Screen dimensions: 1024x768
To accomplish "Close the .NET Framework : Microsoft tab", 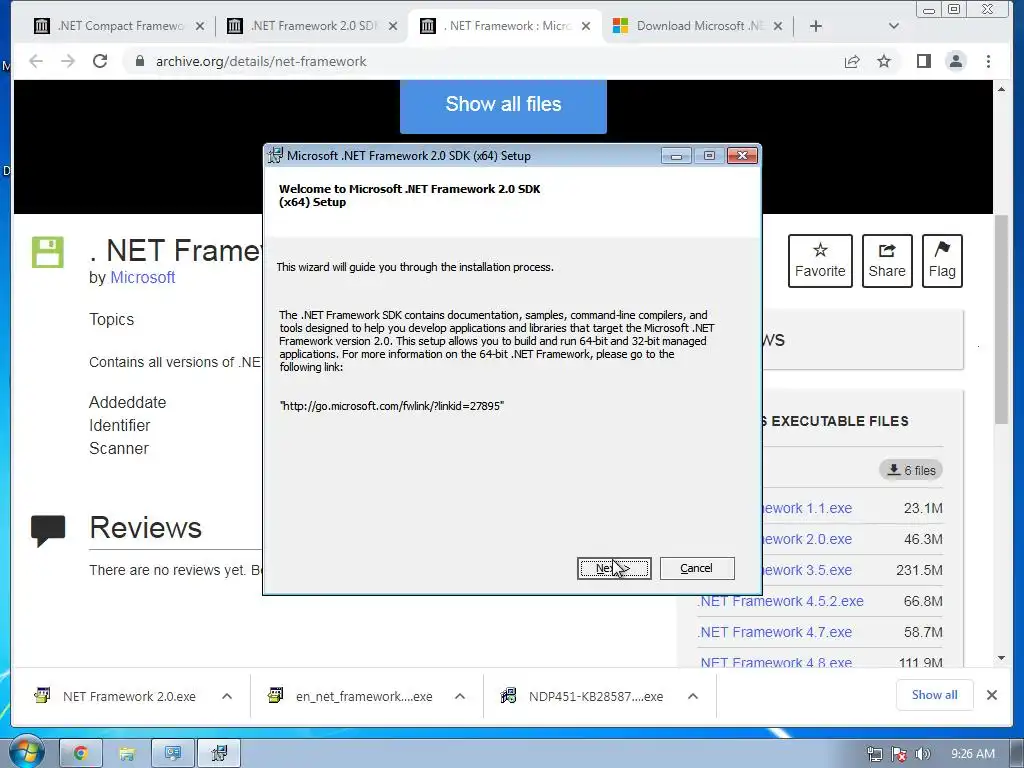I will [586, 26].
